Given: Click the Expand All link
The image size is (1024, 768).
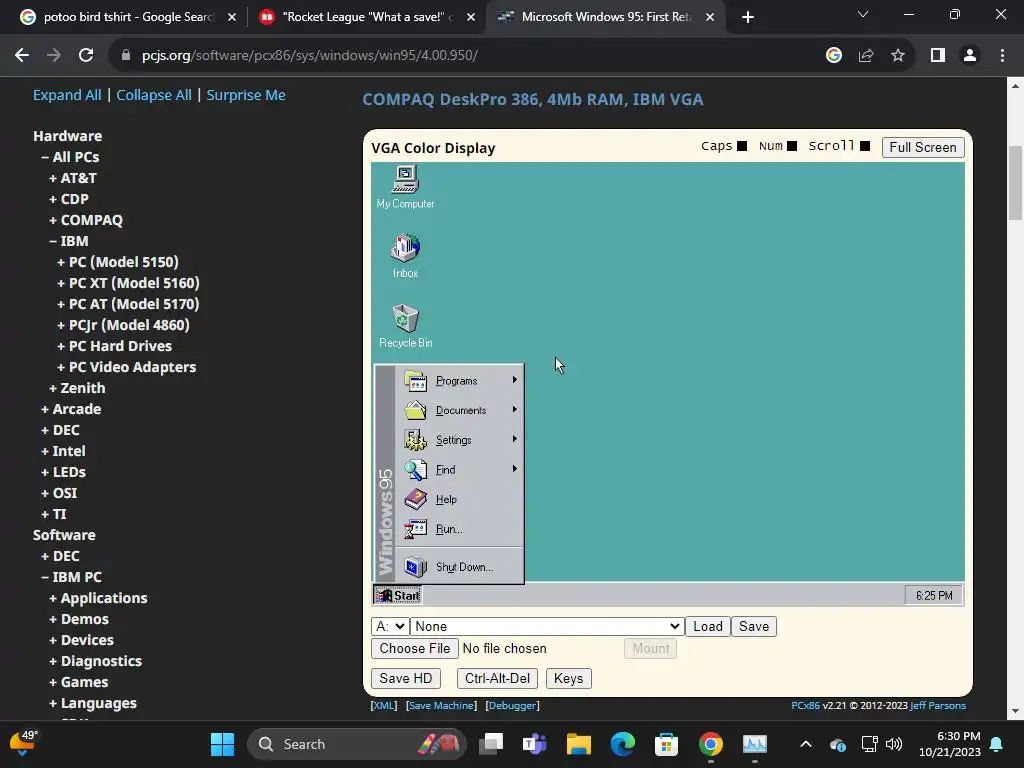Looking at the screenshot, I should [67, 95].
